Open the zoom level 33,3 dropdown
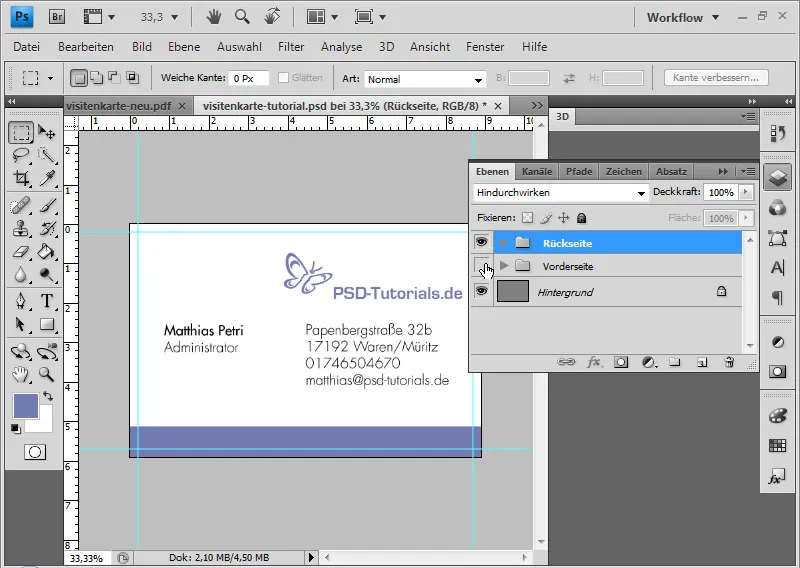The image size is (800, 568). click(174, 17)
